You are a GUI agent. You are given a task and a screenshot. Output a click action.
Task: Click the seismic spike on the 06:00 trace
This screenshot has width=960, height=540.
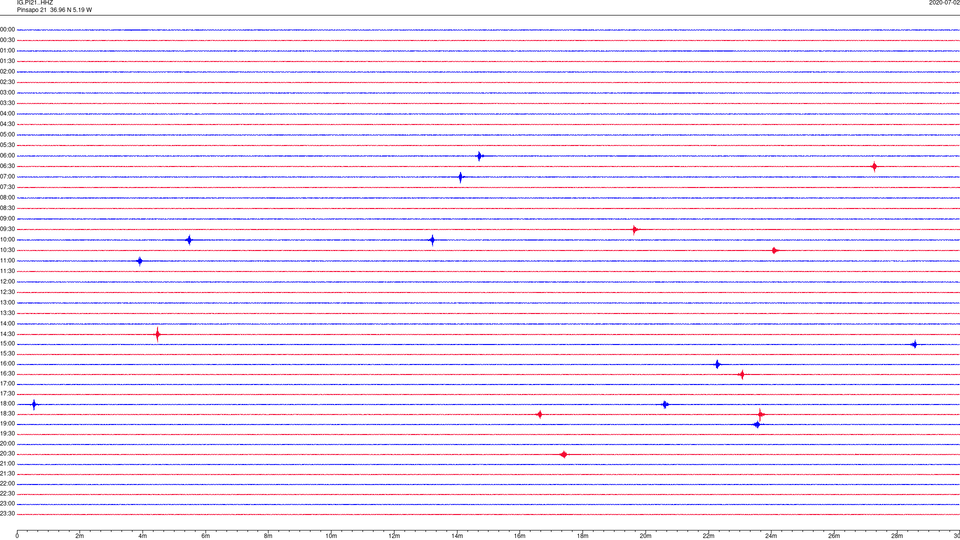(x=479, y=156)
